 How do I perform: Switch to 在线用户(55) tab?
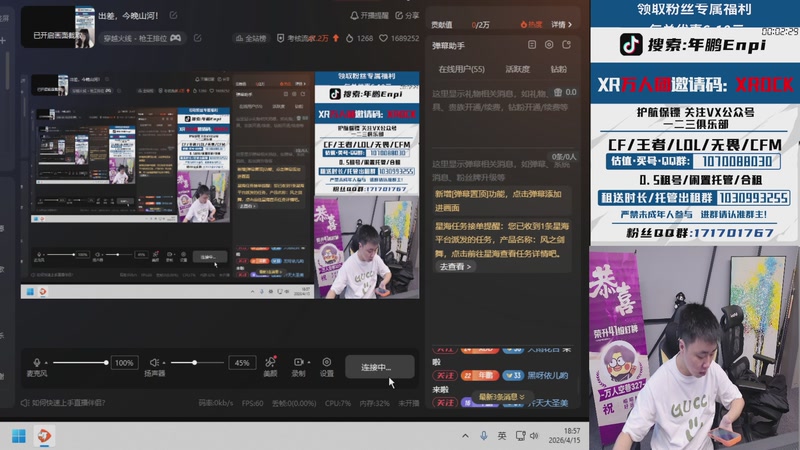point(461,69)
